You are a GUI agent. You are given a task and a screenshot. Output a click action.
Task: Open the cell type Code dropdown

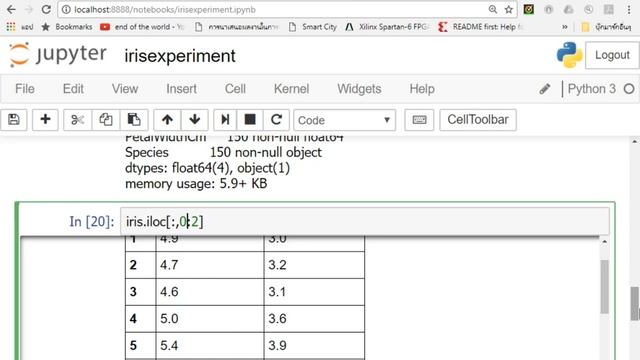(344, 120)
